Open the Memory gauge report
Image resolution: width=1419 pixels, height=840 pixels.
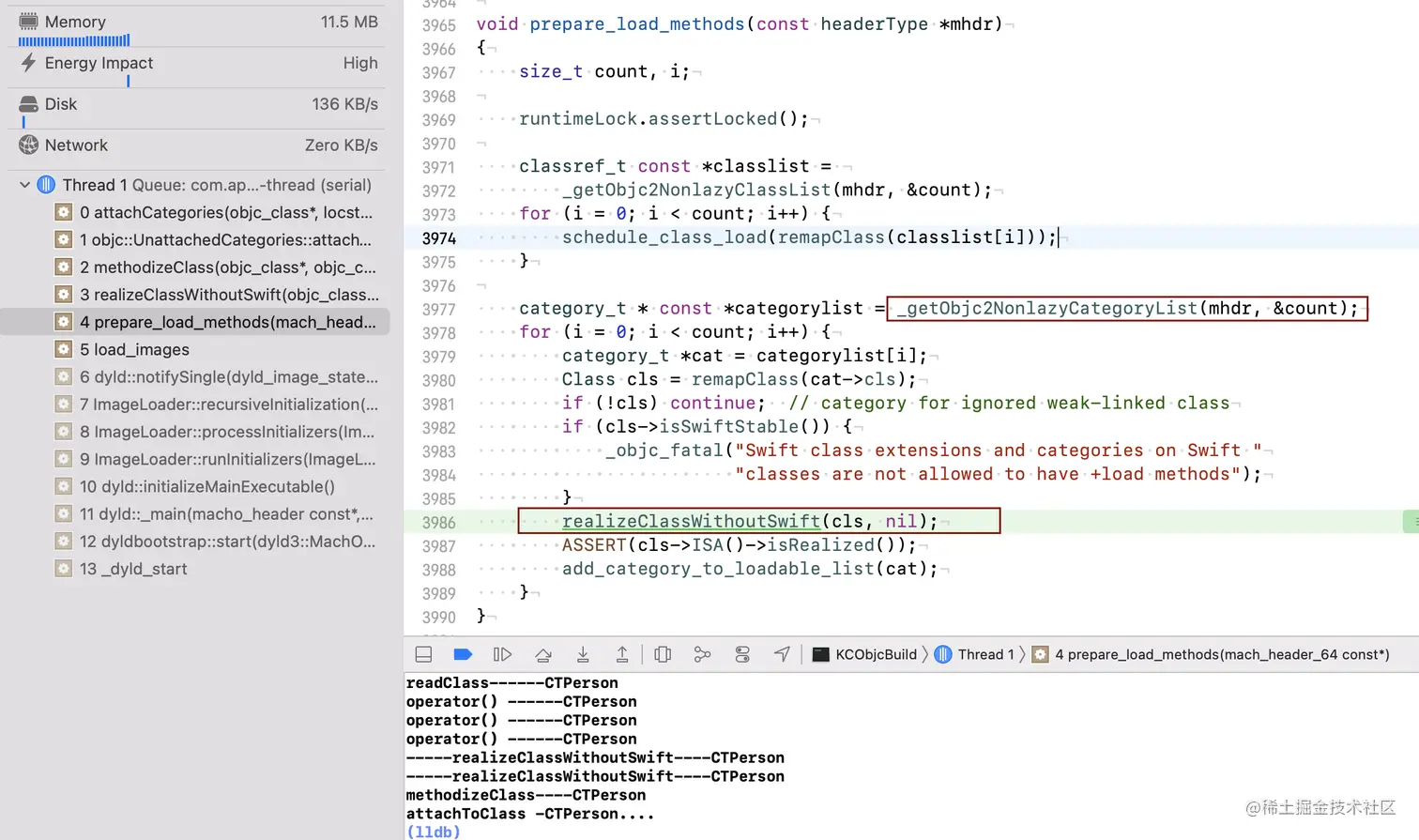pyautogui.click(x=198, y=26)
